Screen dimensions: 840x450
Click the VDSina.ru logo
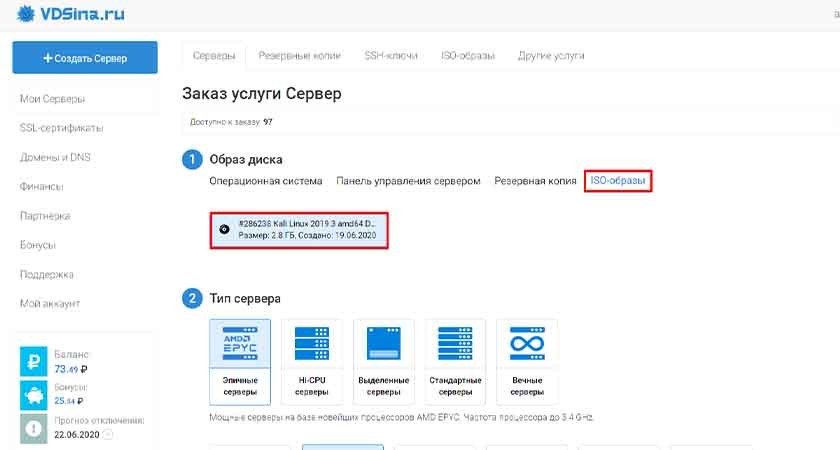[70, 14]
